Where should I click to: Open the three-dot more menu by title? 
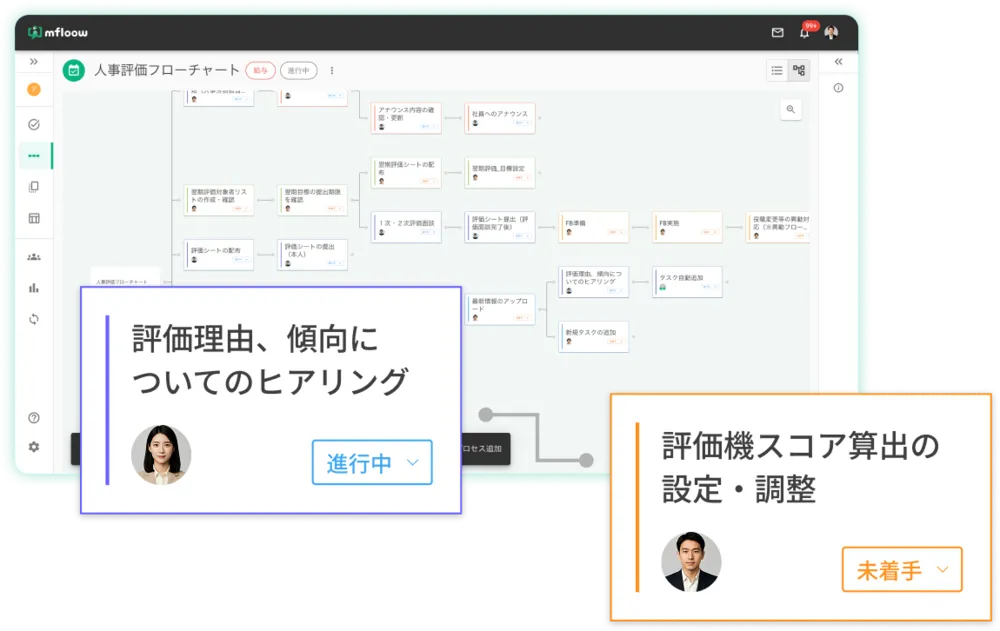(332, 70)
